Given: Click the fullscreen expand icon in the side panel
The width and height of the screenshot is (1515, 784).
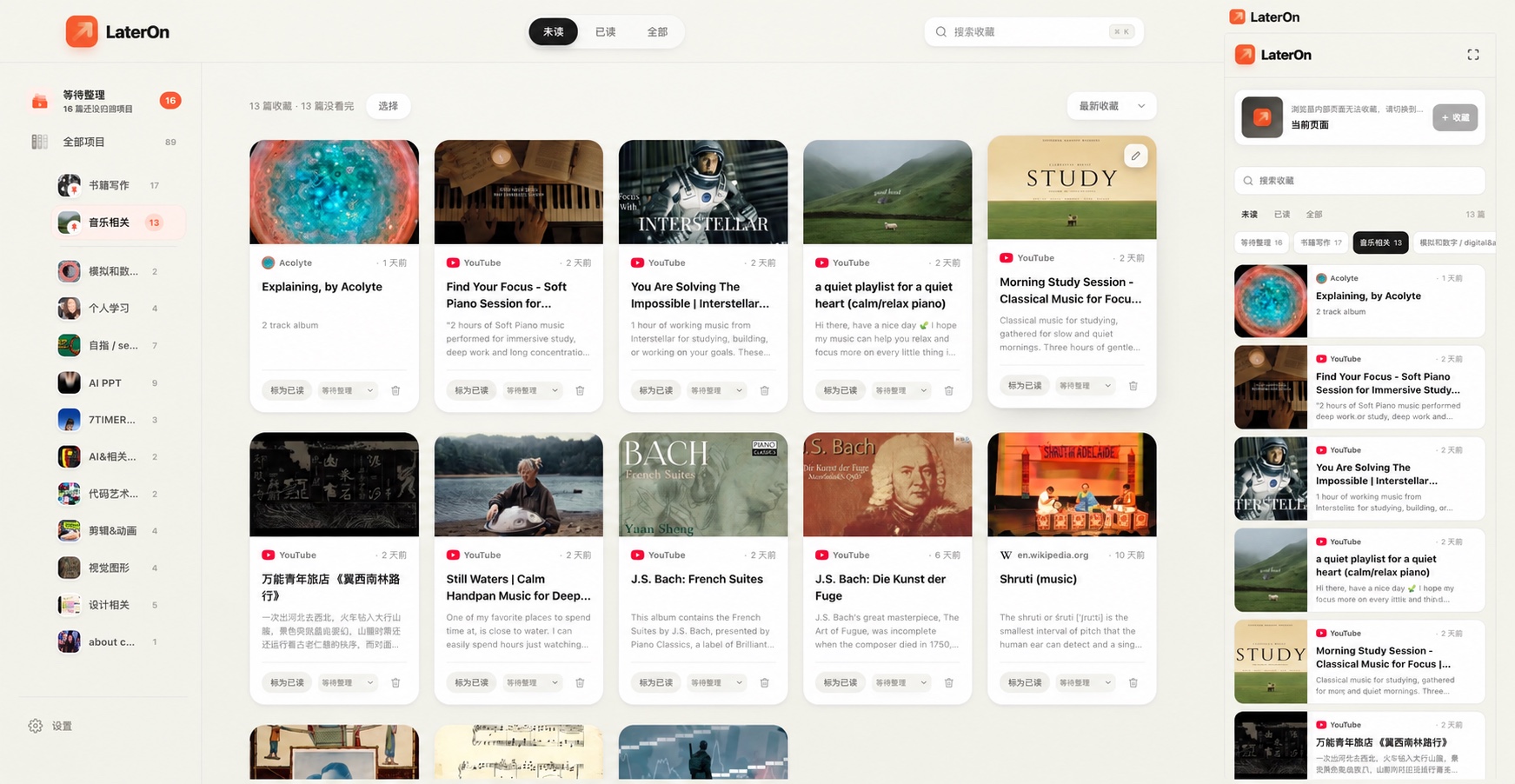Looking at the screenshot, I should pyautogui.click(x=1473, y=55).
